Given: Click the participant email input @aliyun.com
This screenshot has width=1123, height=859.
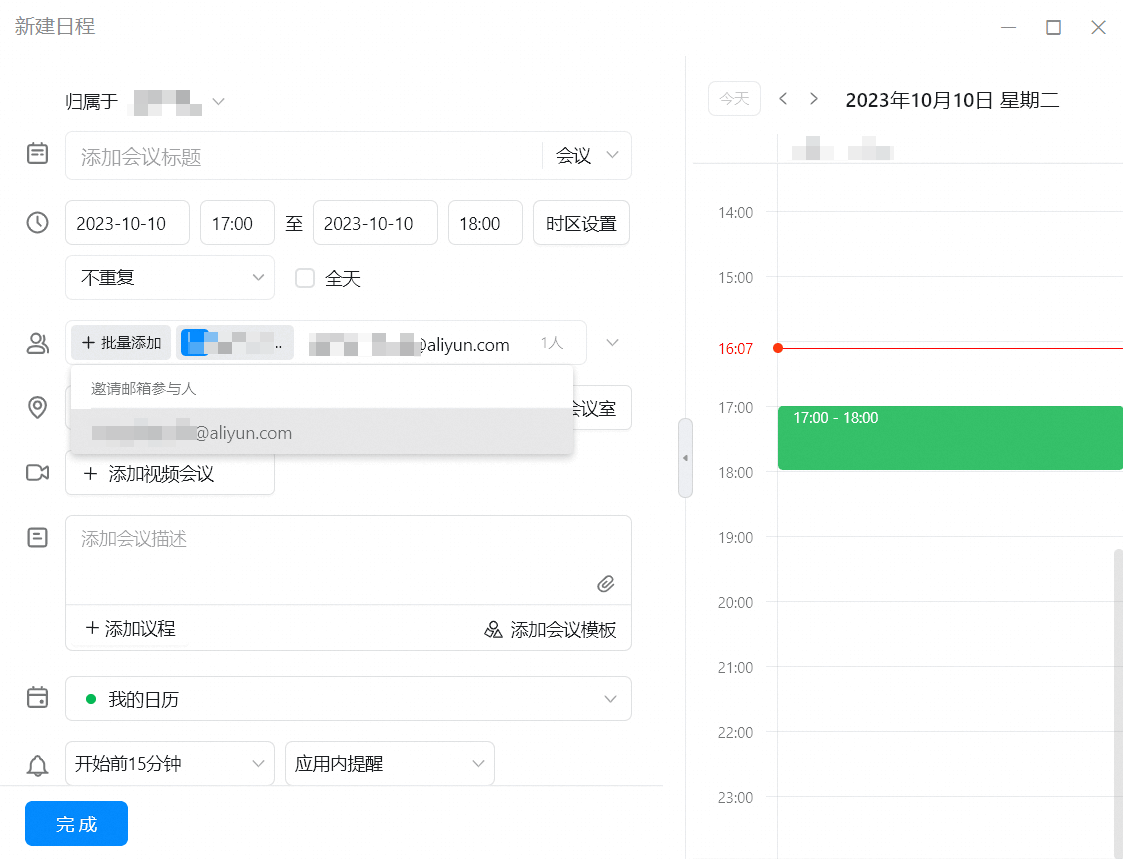Looking at the screenshot, I should tap(409, 344).
